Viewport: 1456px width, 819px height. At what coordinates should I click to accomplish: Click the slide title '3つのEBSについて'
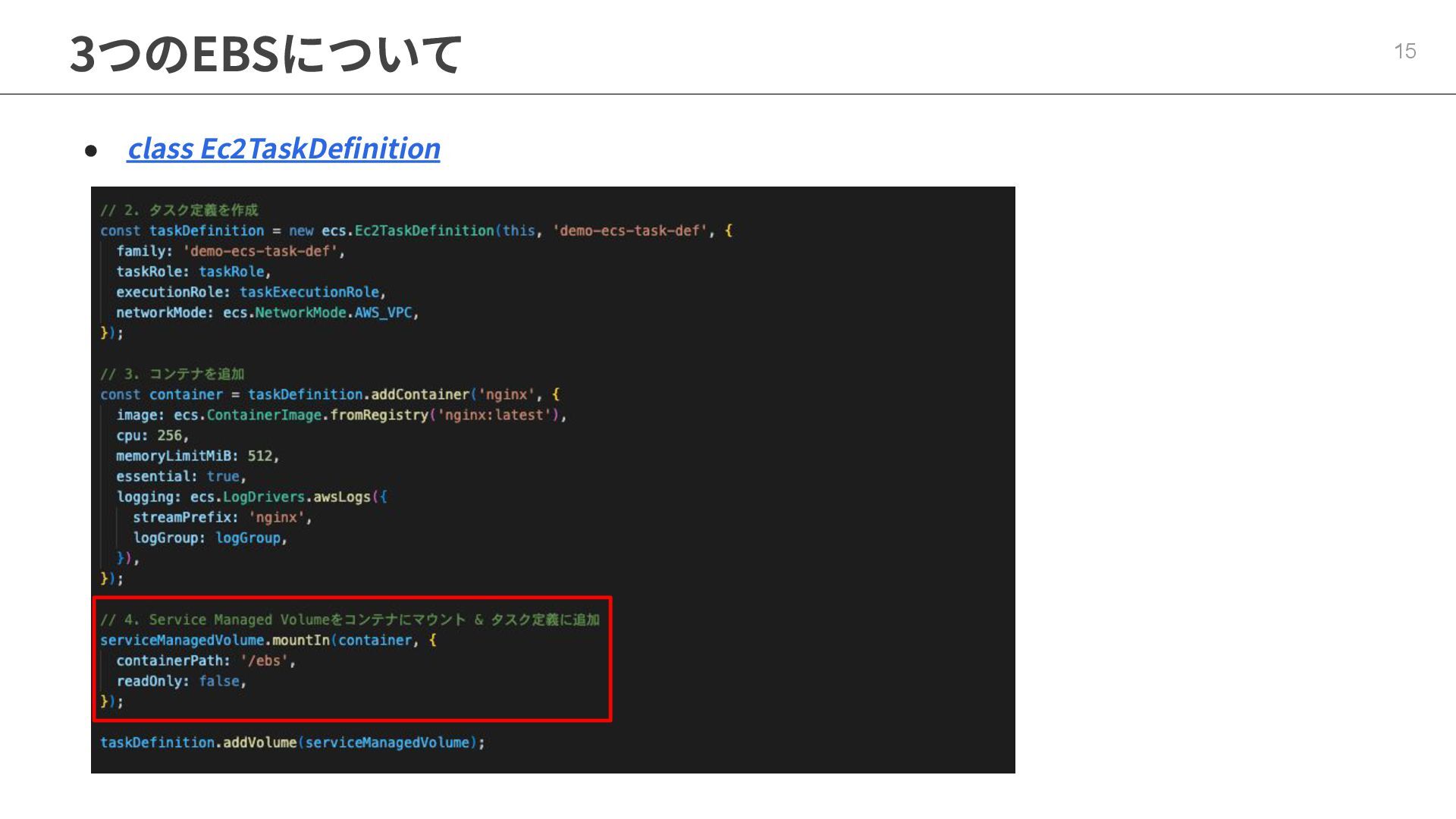click(265, 53)
